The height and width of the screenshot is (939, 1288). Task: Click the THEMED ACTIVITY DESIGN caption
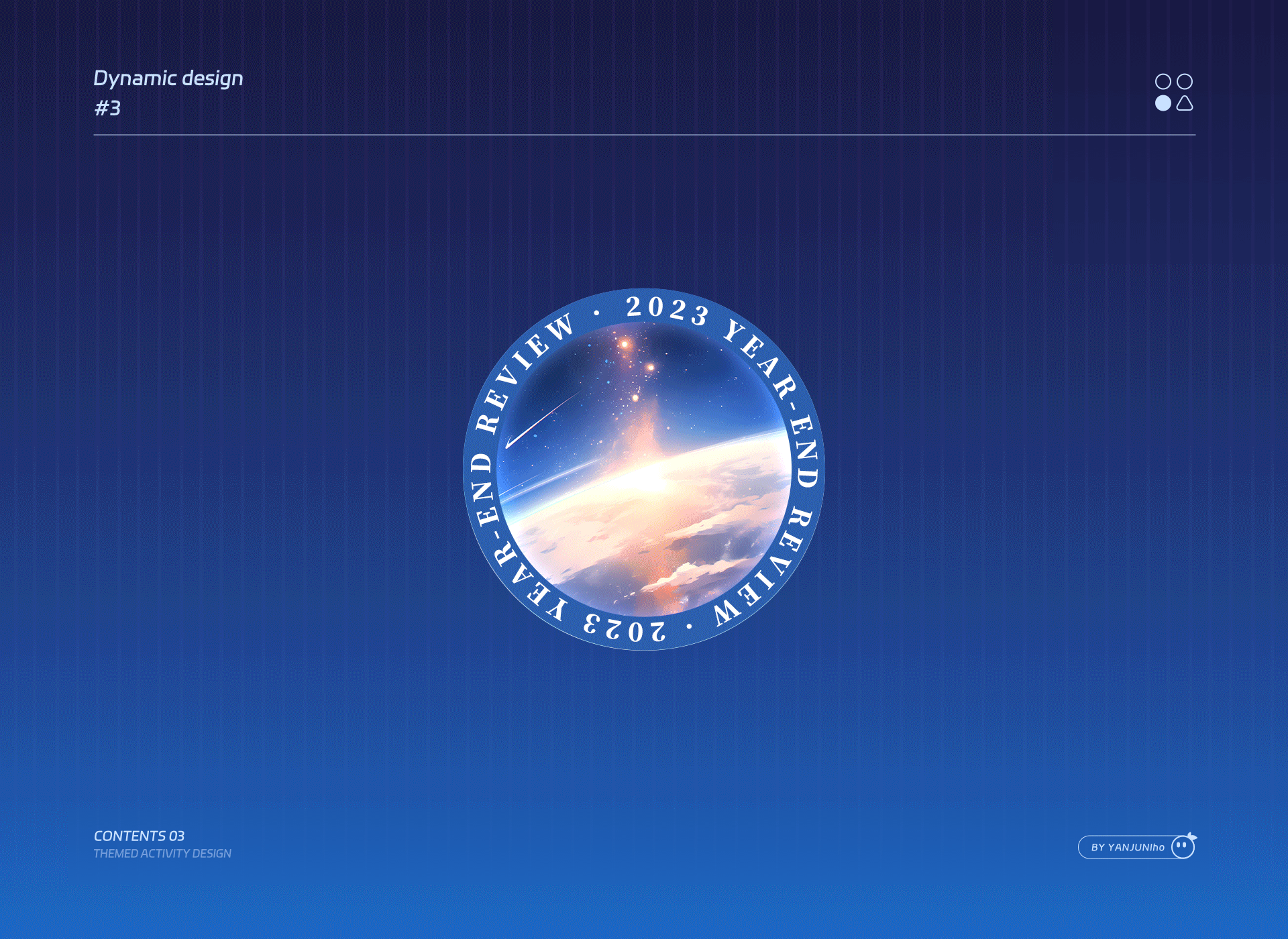tap(162, 853)
